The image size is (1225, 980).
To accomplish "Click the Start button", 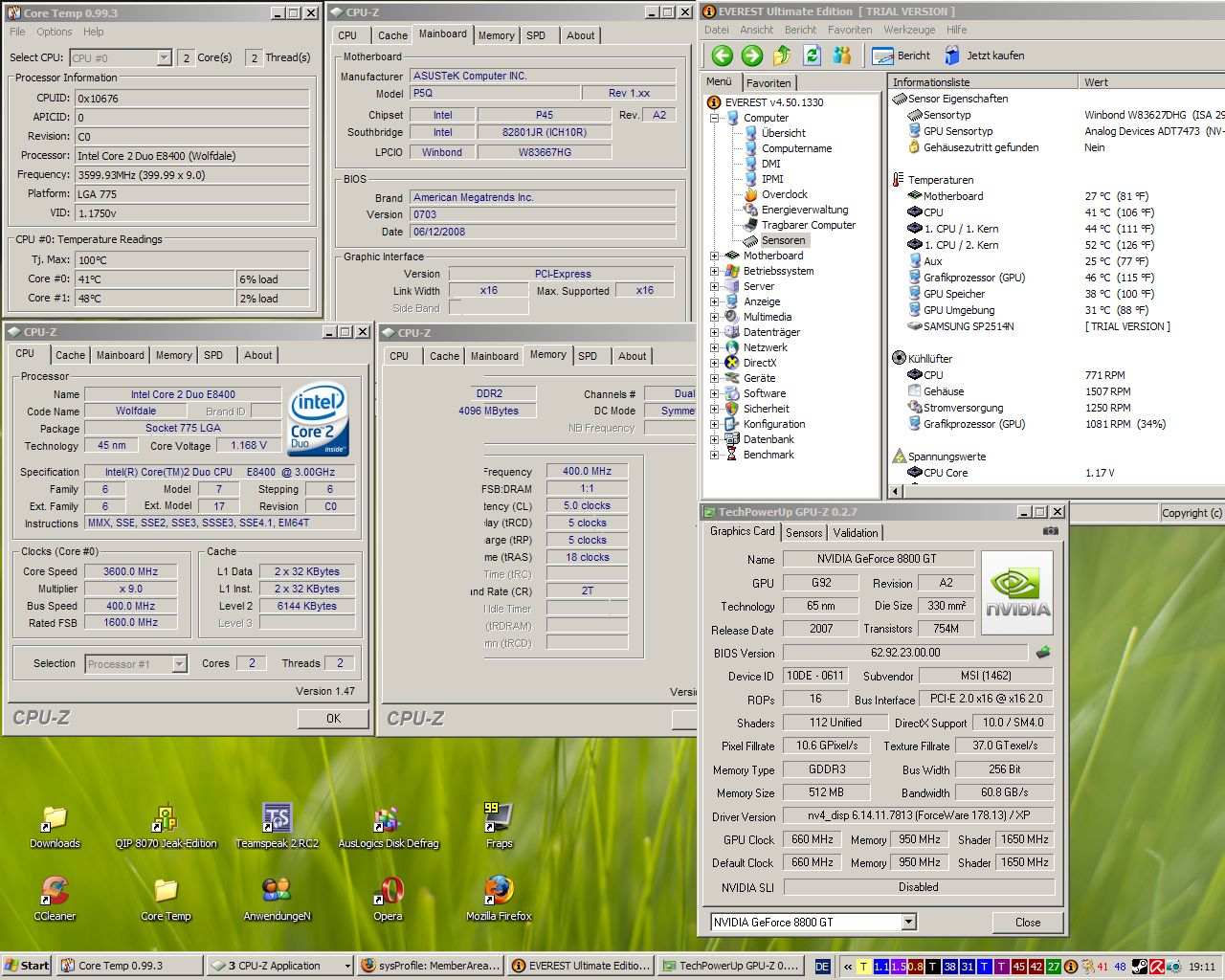I will [27, 966].
